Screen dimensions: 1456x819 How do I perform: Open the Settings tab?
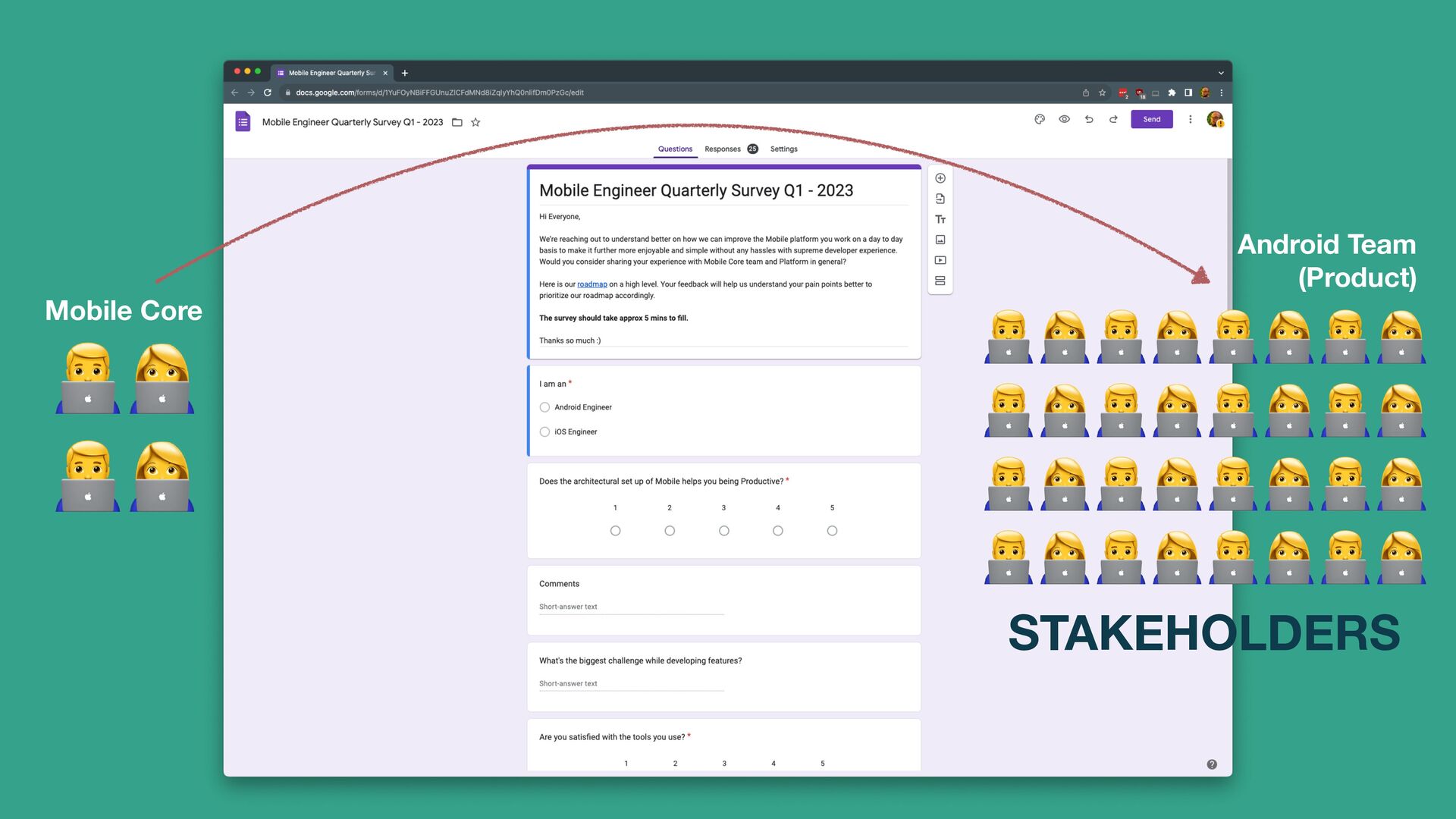[x=783, y=149]
